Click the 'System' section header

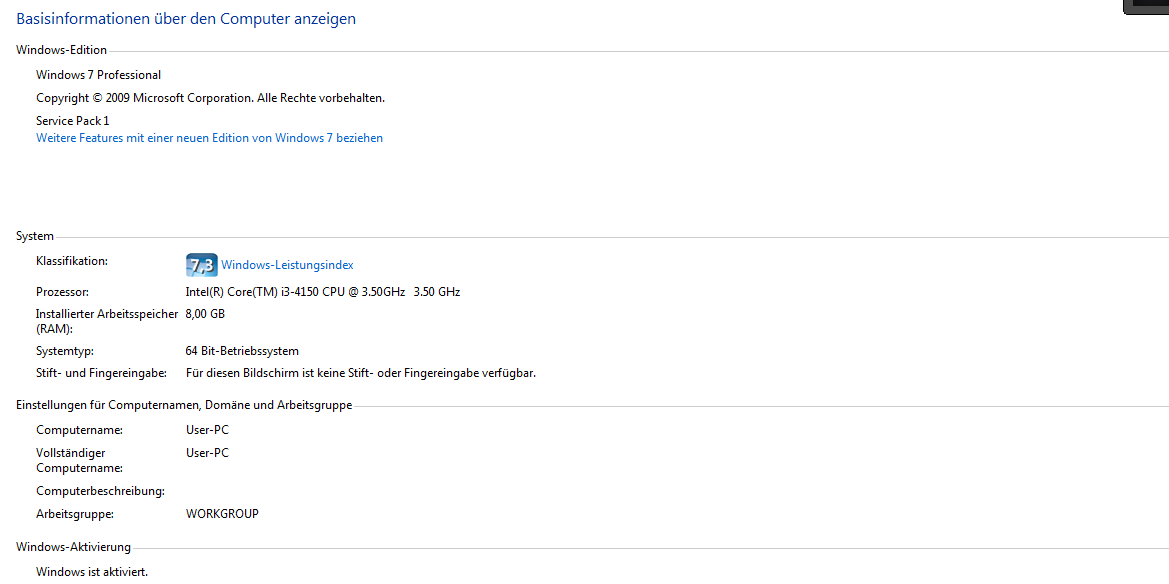pos(35,236)
